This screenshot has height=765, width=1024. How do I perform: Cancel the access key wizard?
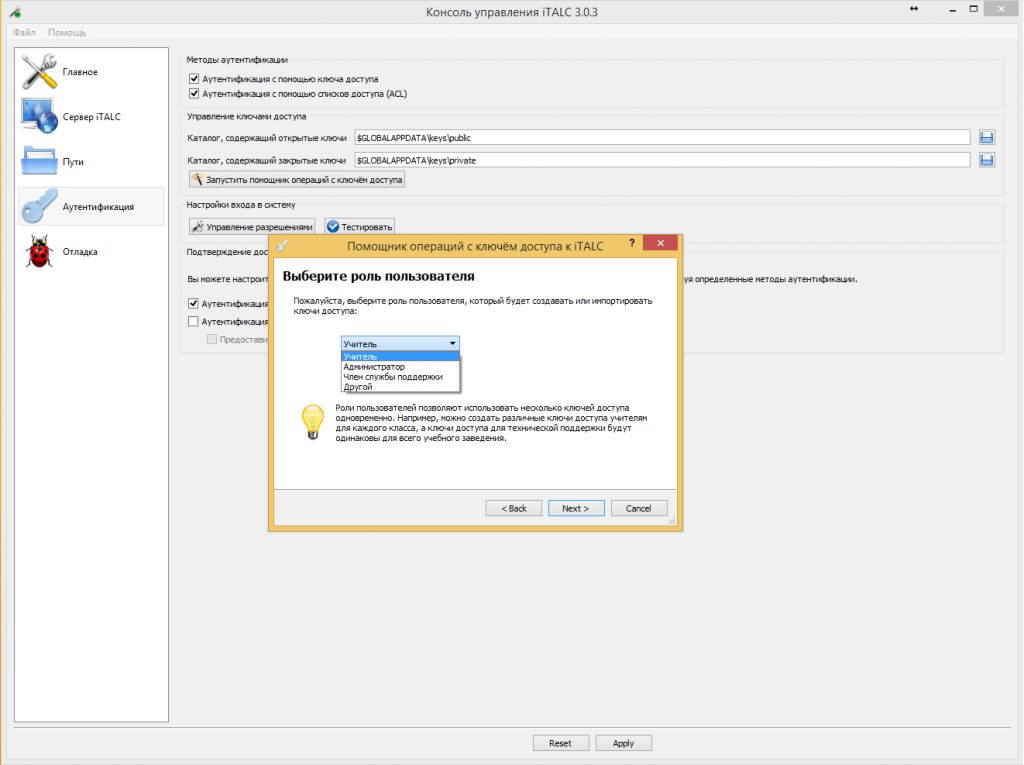pos(639,508)
